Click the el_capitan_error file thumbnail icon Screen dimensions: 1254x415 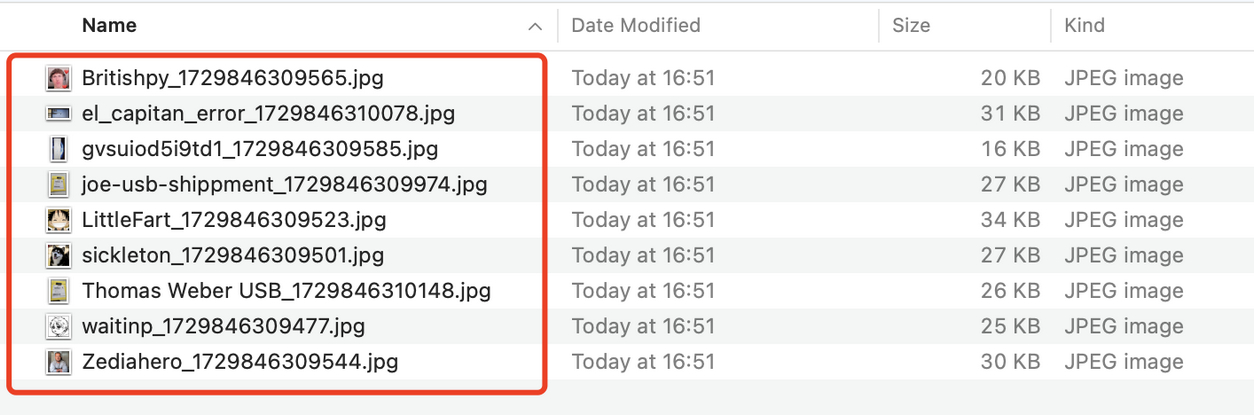click(59, 114)
